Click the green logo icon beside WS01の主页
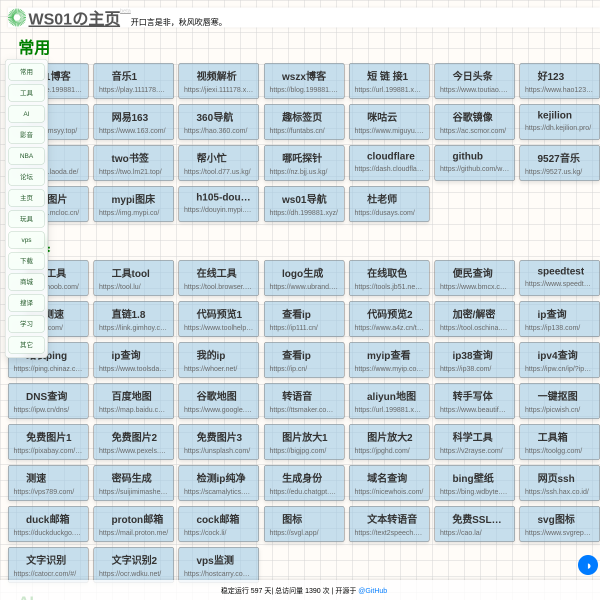The height and width of the screenshot is (600, 600). [x=17, y=18]
